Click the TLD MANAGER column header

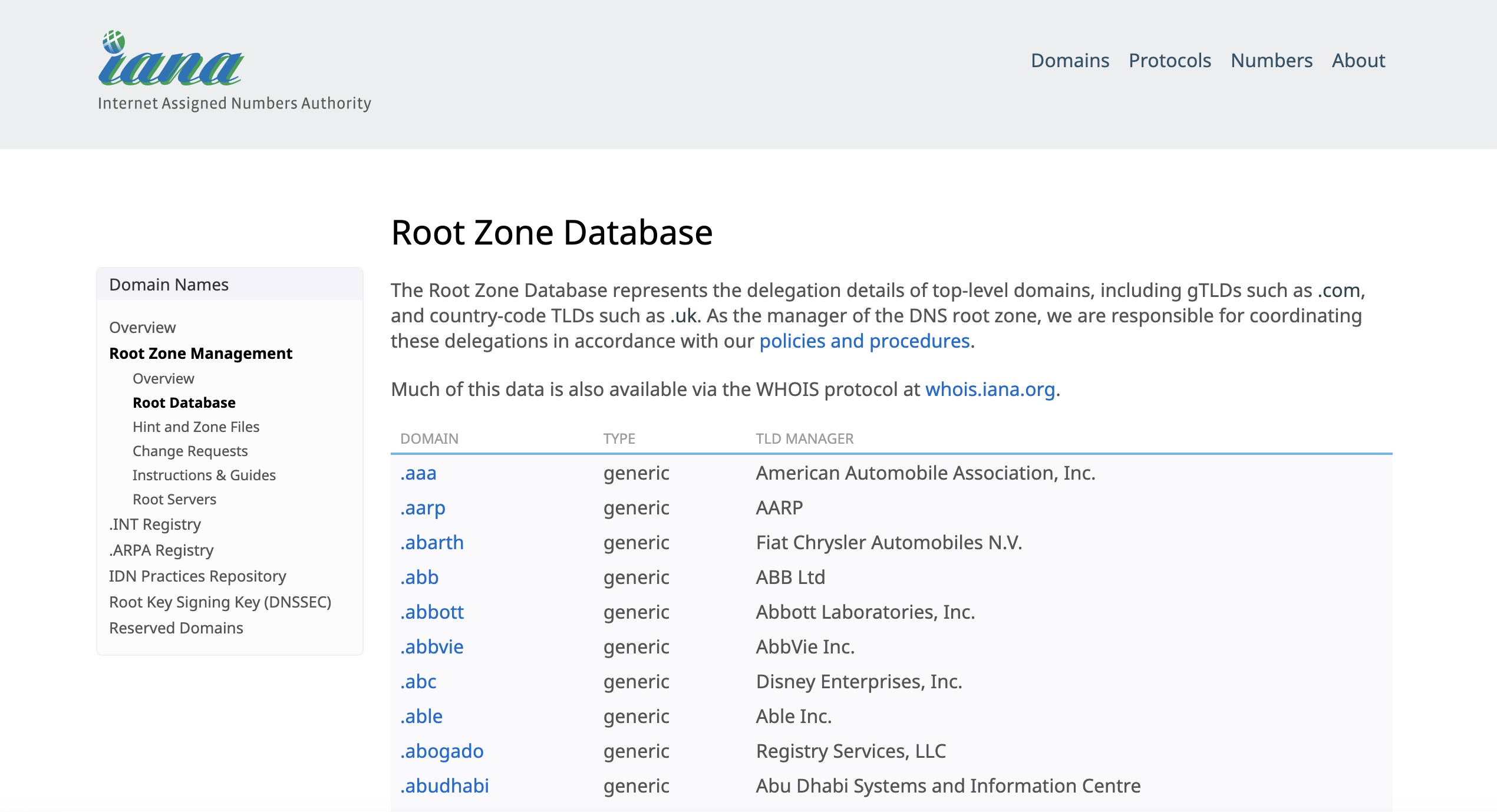click(x=804, y=438)
